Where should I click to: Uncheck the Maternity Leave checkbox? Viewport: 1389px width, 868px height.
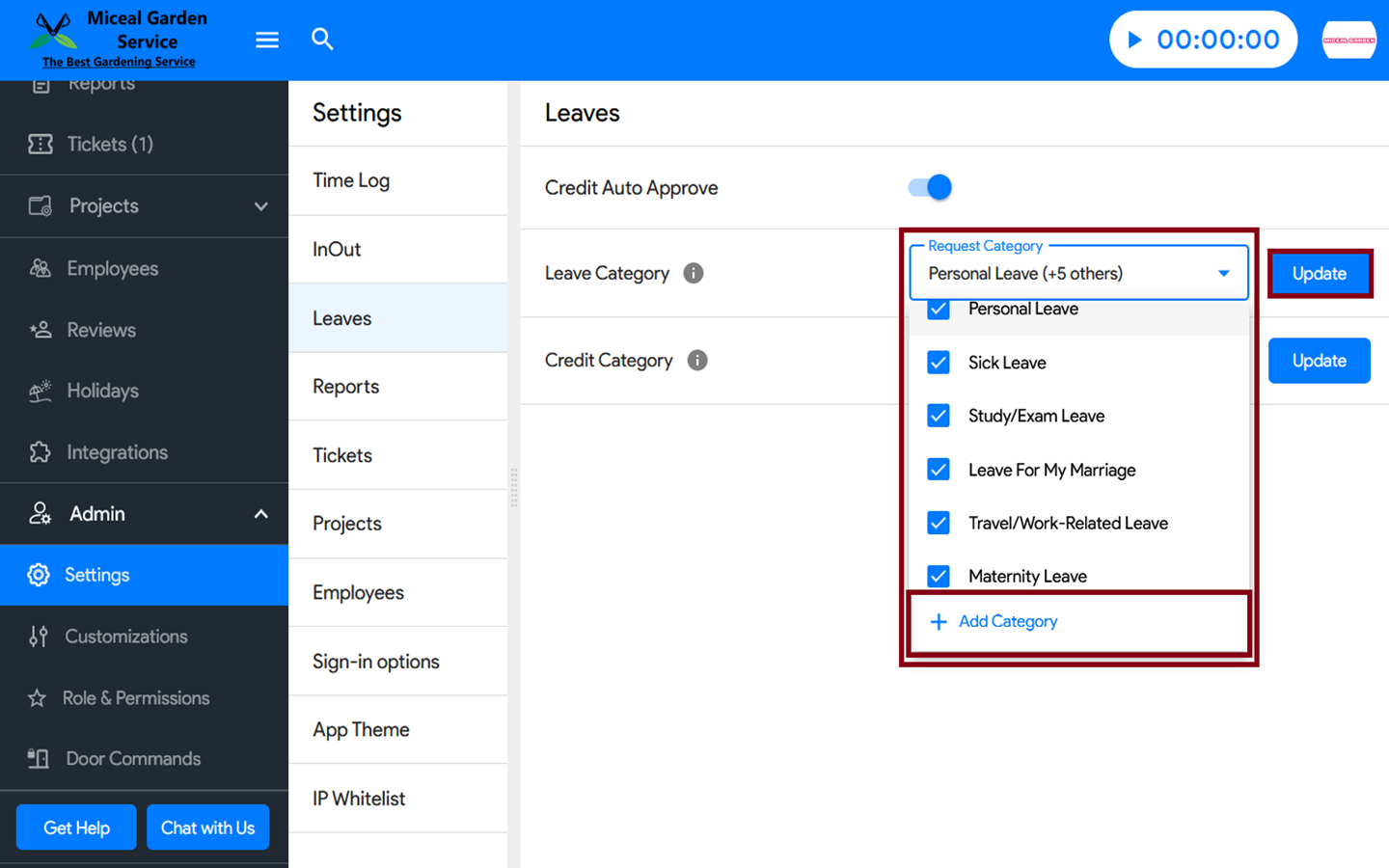click(x=938, y=576)
